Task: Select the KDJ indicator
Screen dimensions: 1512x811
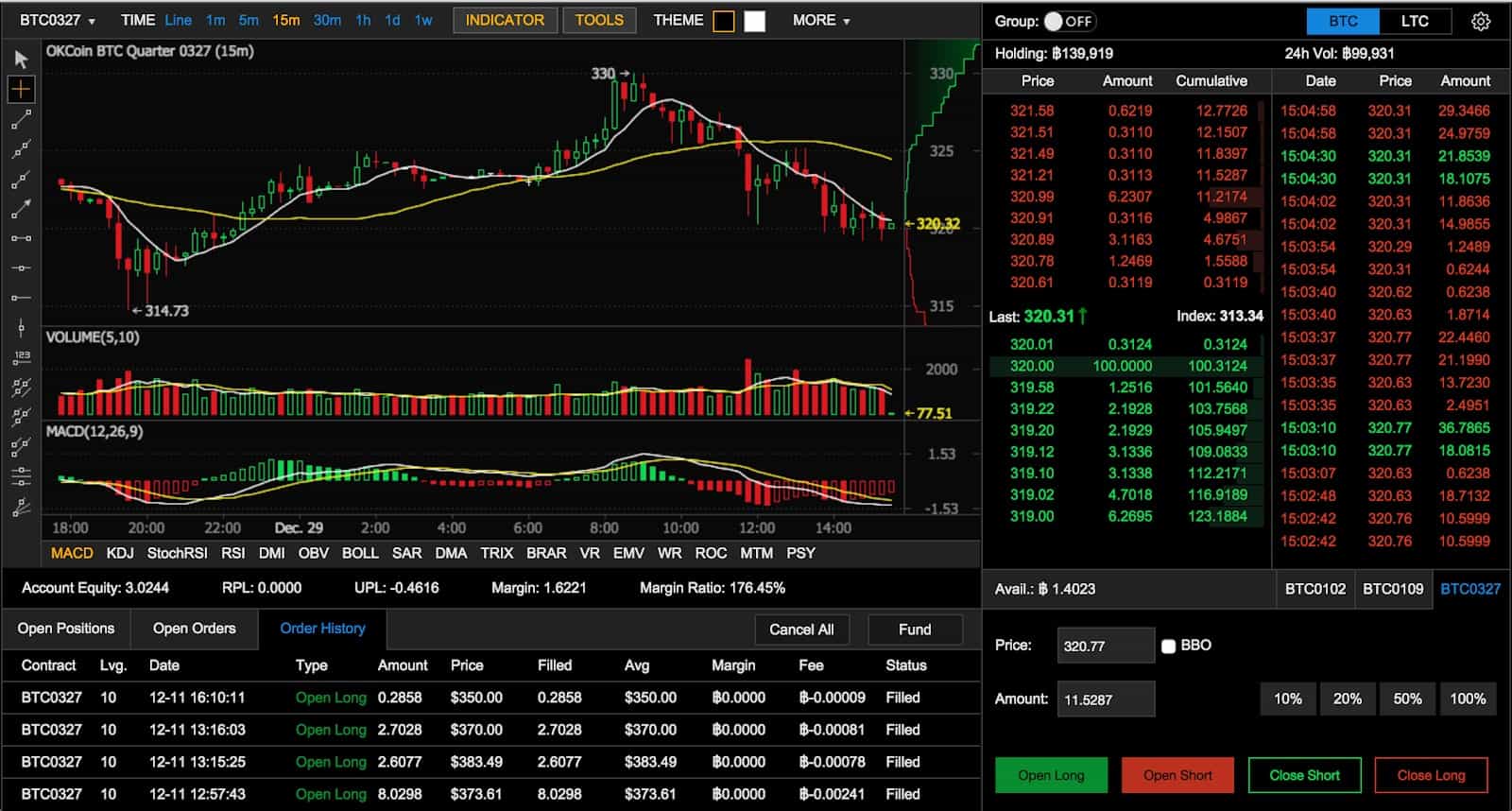Action: coord(120,553)
